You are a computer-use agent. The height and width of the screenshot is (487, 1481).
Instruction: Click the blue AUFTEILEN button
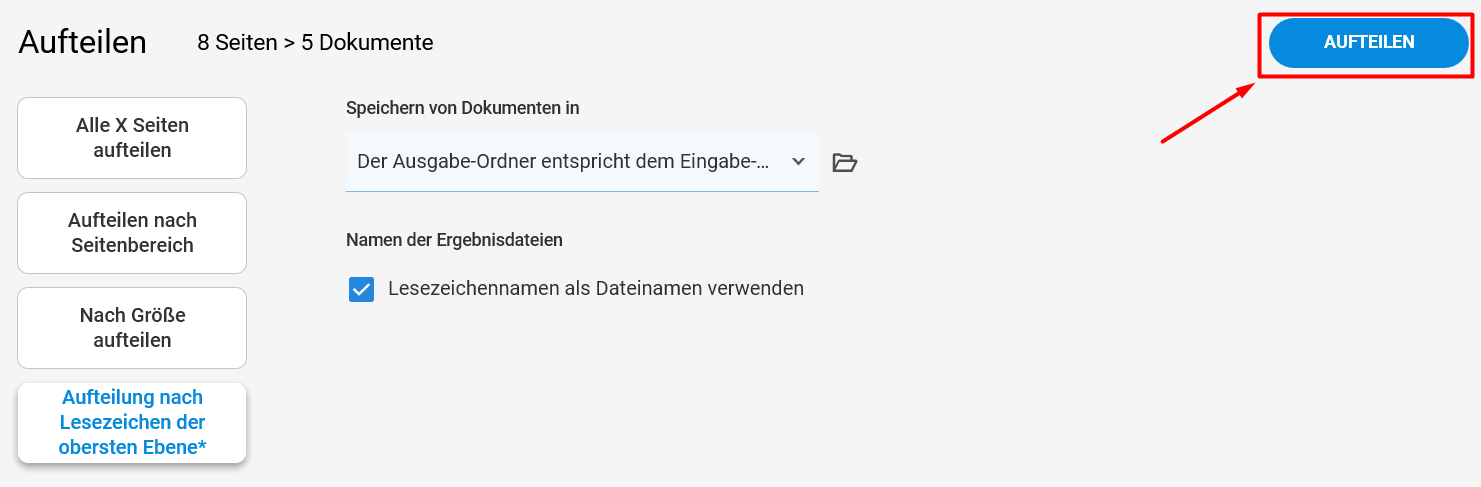(1368, 43)
